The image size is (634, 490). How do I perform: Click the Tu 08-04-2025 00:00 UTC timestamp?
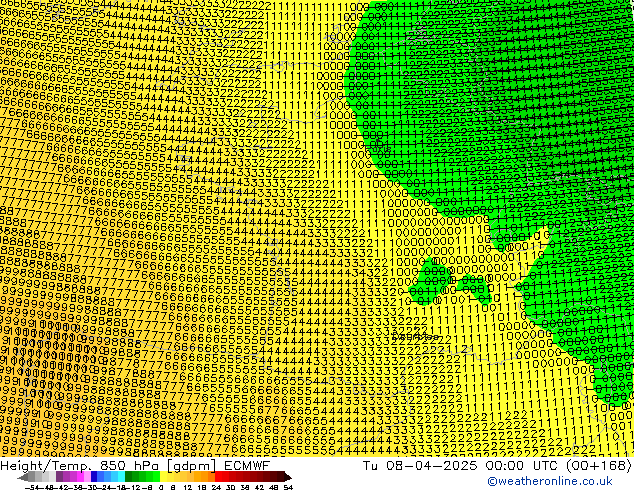coord(461,466)
